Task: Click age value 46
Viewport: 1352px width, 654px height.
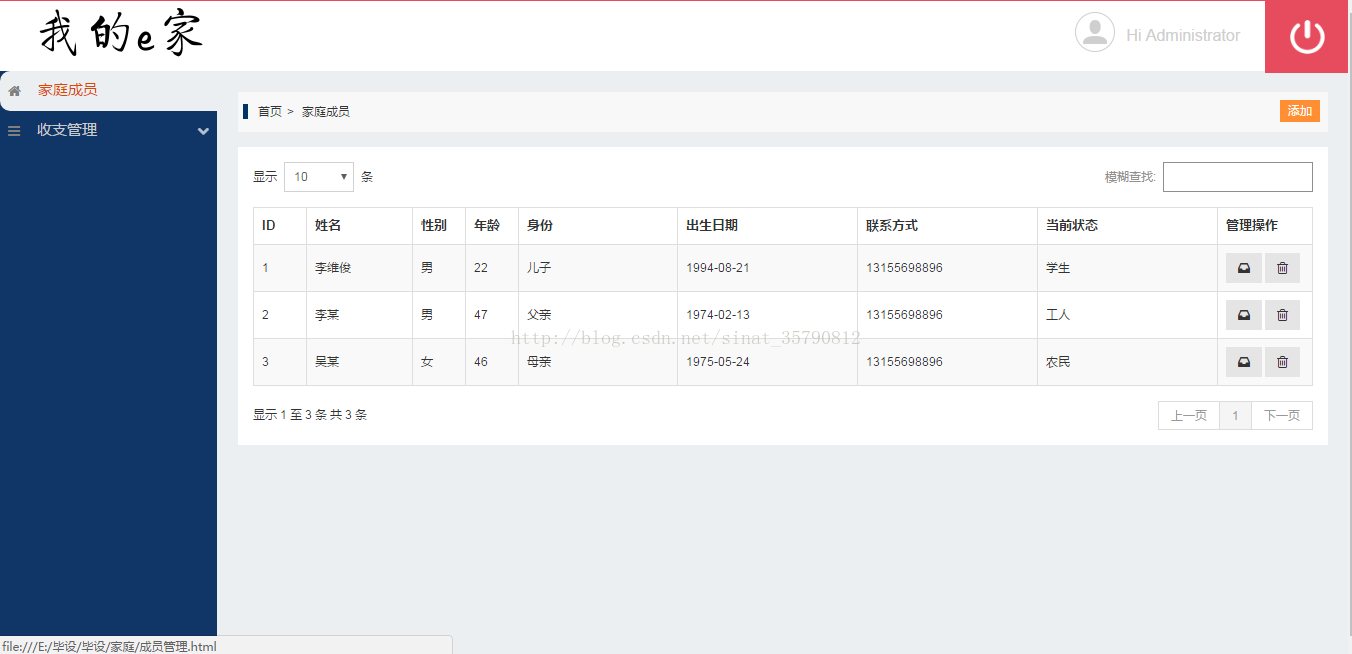Action: click(x=481, y=362)
